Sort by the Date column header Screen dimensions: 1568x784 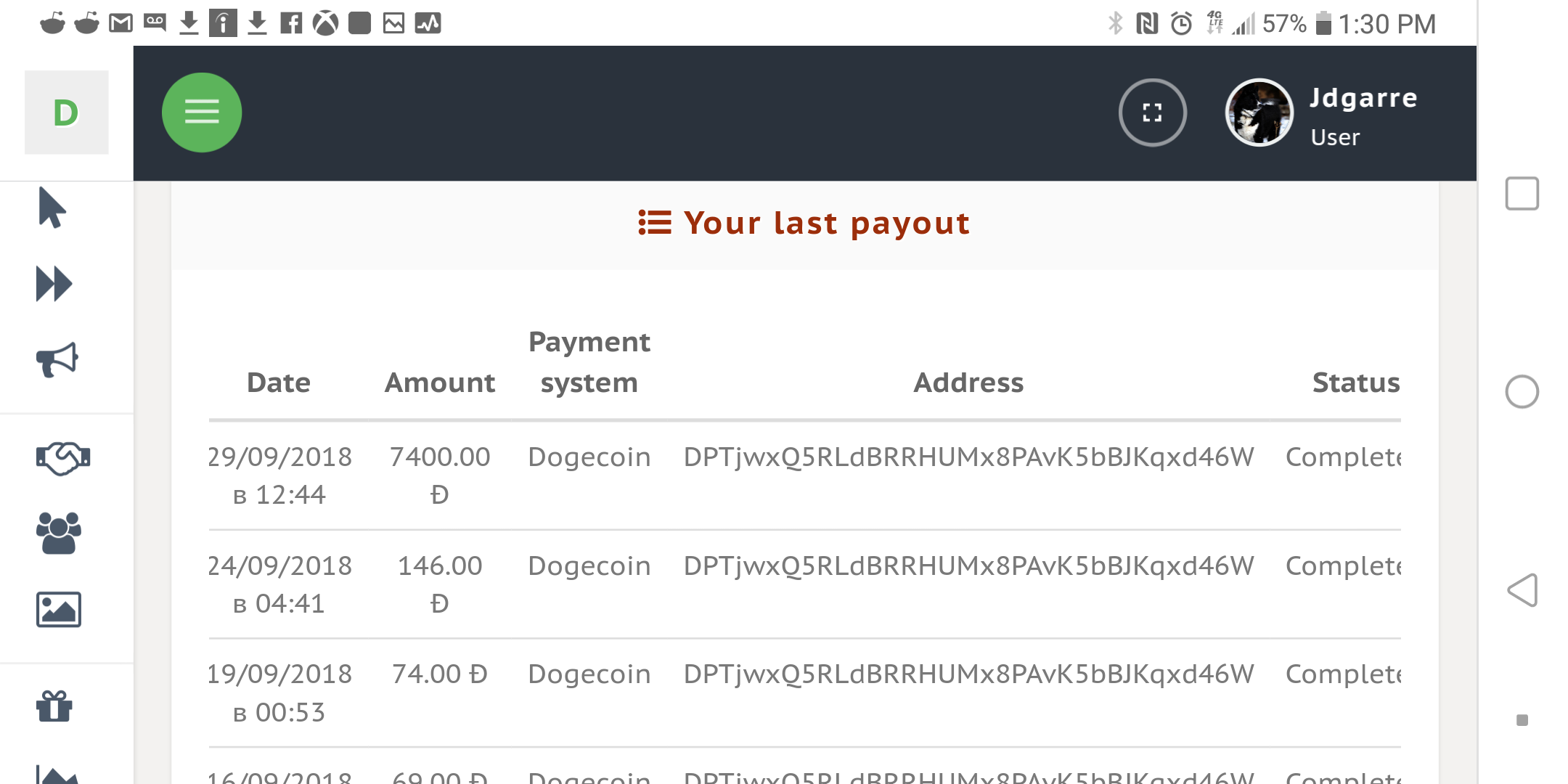point(279,383)
